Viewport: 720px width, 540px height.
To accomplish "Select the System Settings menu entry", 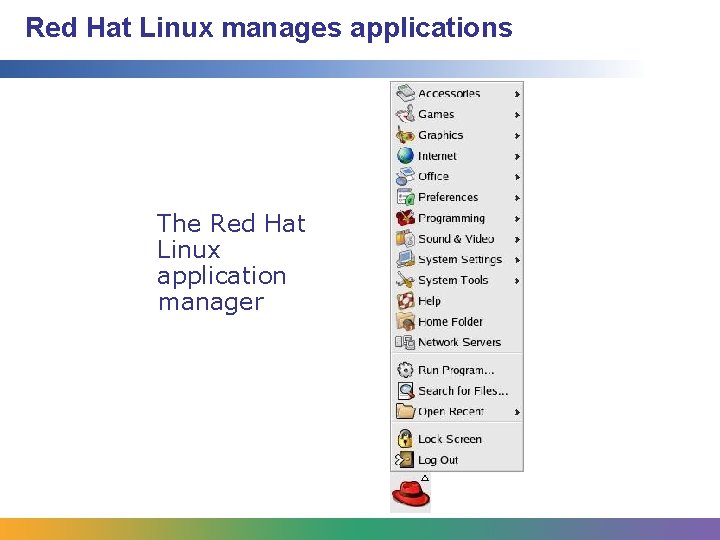I will tap(457, 259).
